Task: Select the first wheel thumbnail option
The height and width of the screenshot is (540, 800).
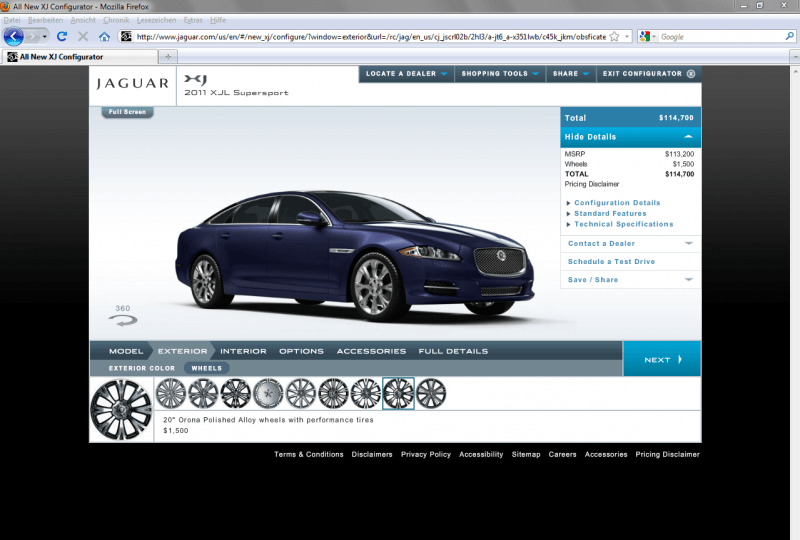Action: [x=171, y=394]
